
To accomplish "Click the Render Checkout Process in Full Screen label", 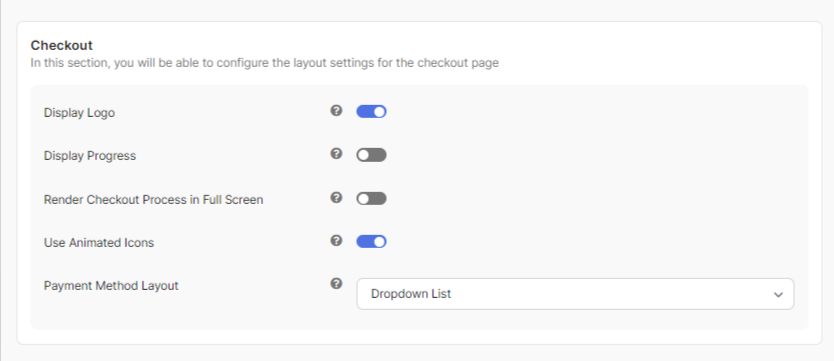I will [153, 200].
